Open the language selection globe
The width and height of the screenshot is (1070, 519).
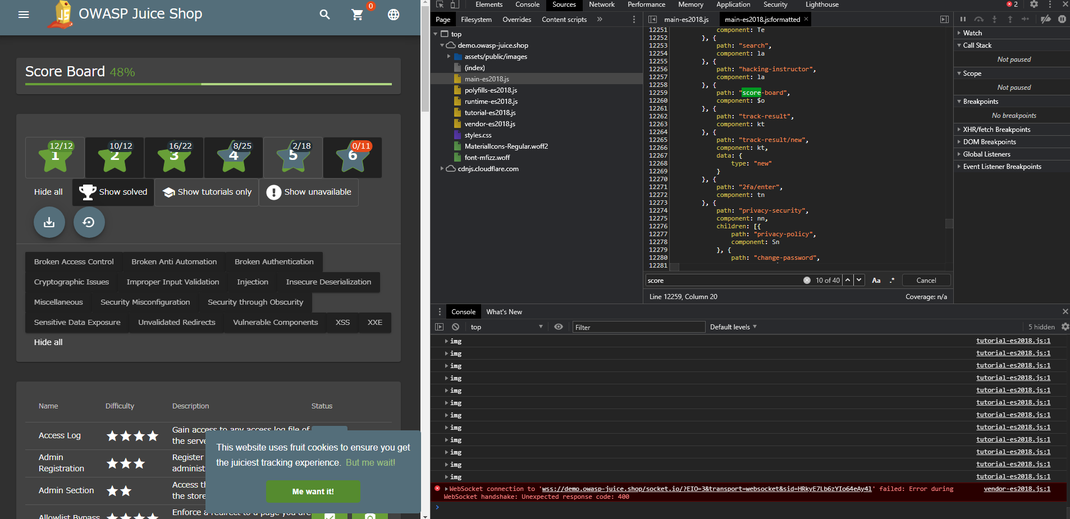click(394, 14)
